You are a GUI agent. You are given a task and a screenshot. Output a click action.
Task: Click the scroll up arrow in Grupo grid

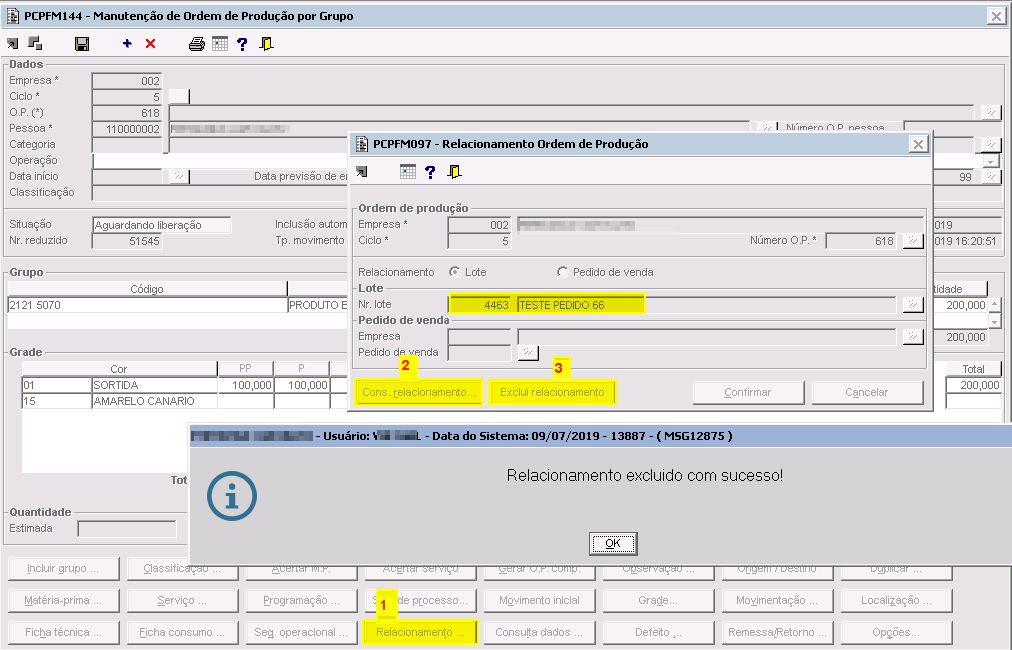(995, 304)
